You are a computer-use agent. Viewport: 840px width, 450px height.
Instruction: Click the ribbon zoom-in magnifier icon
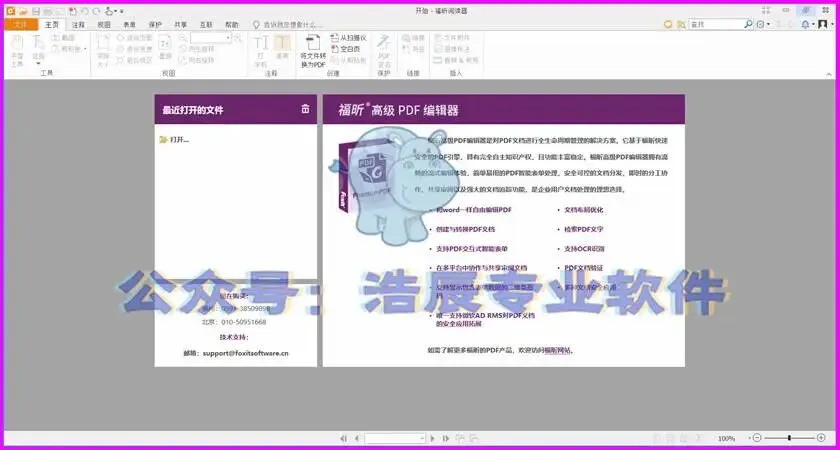tap(238, 38)
